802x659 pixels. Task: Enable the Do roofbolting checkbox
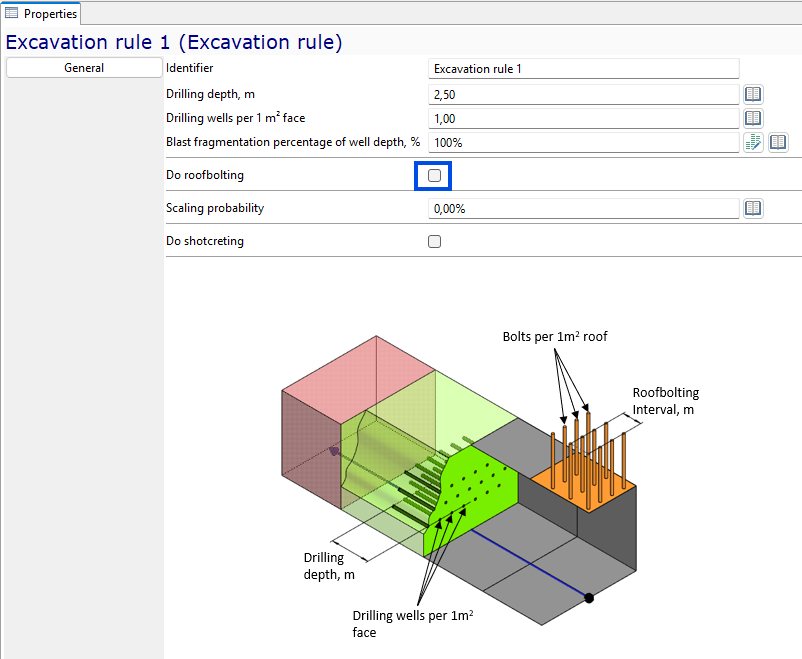pyautogui.click(x=434, y=175)
